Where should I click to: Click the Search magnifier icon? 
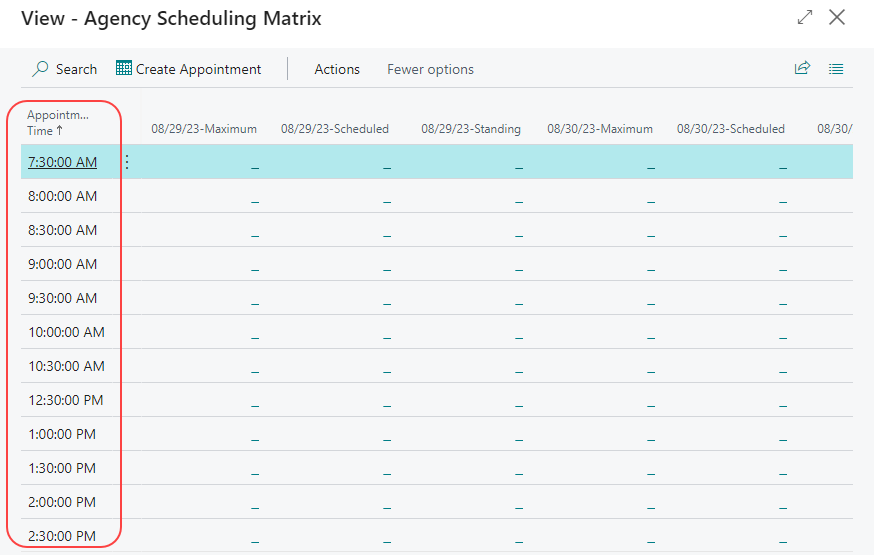click(40, 69)
